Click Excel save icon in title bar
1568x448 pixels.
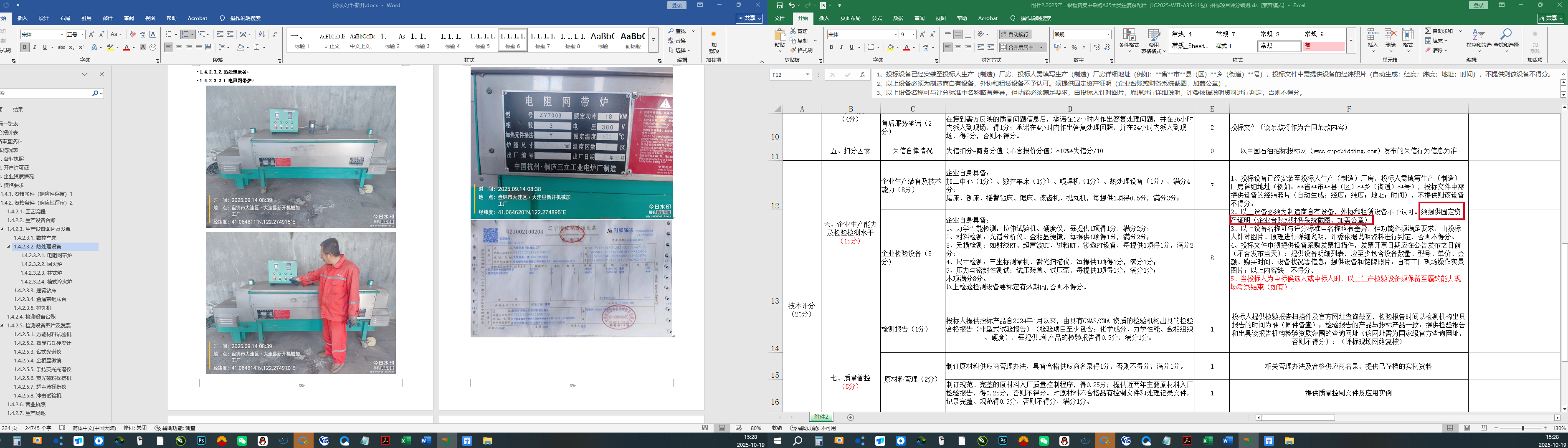(780, 5)
